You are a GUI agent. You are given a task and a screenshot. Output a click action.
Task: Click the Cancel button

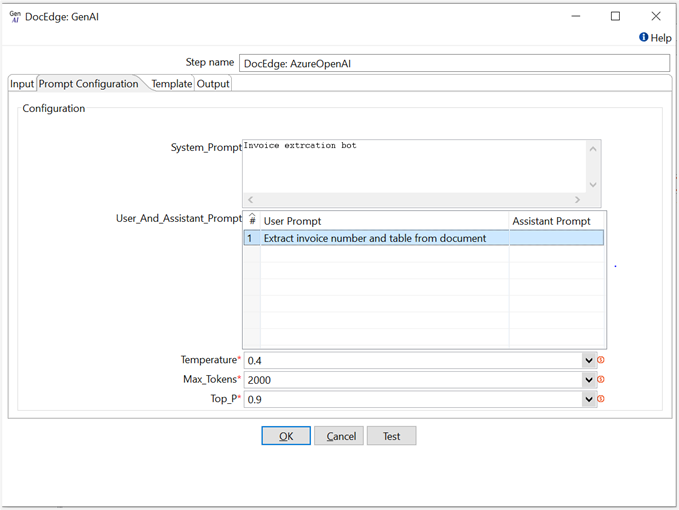339,436
